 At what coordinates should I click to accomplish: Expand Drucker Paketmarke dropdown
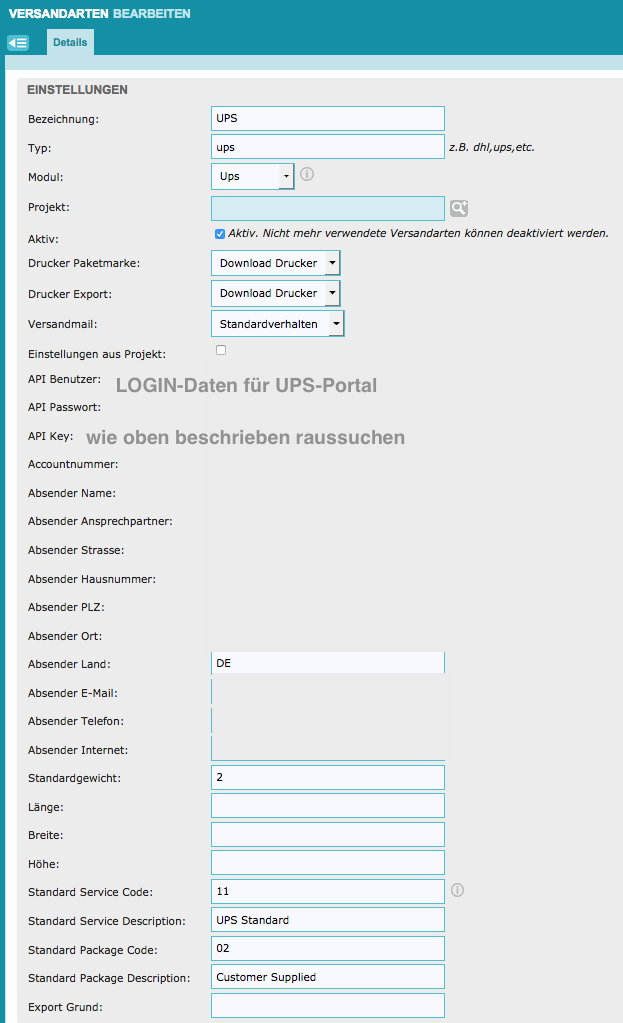(276, 263)
